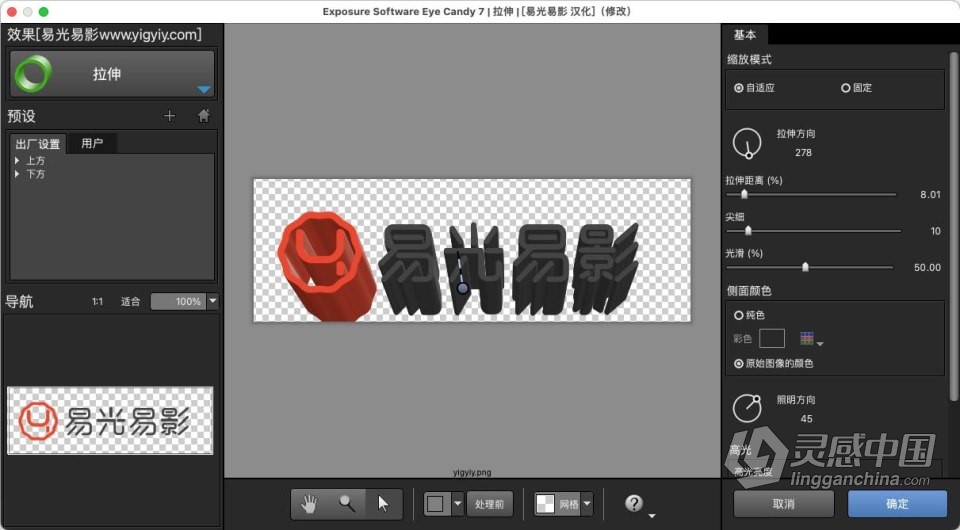Open the 网格 background dropdown arrow
Image resolution: width=960 pixels, height=530 pixels.
point(587,504)
